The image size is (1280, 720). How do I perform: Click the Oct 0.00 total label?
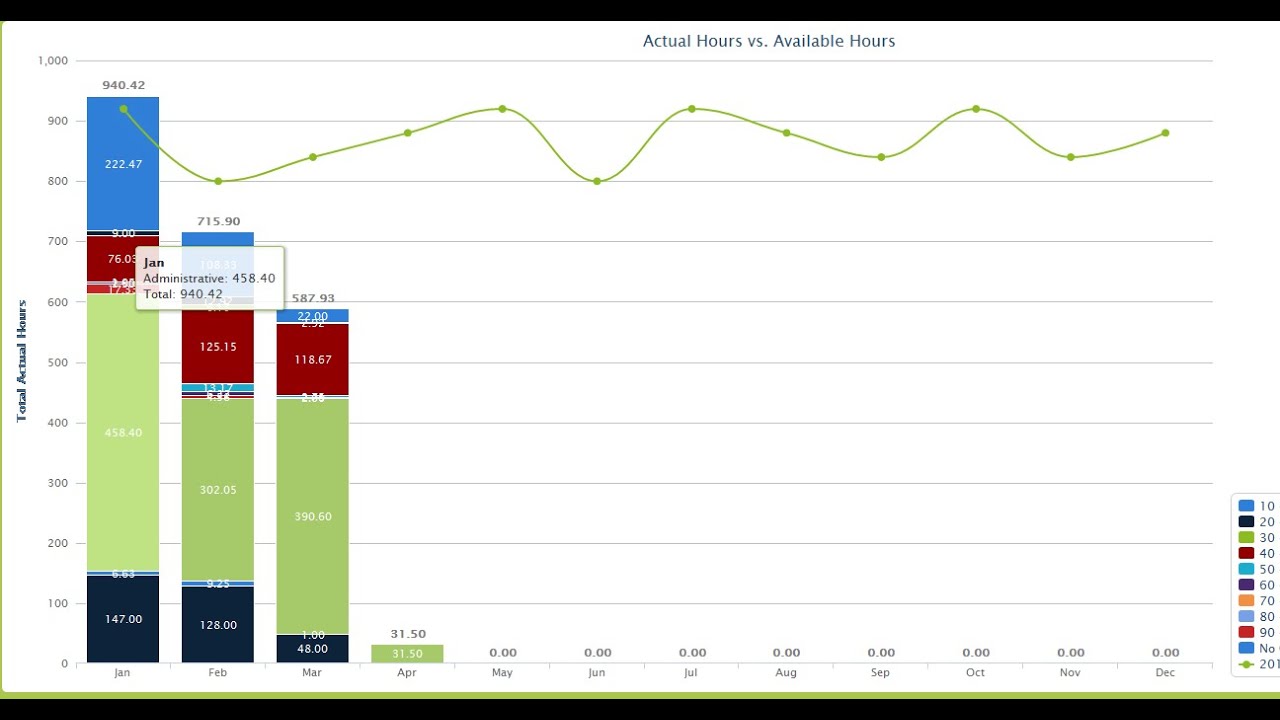click(976, 653)
